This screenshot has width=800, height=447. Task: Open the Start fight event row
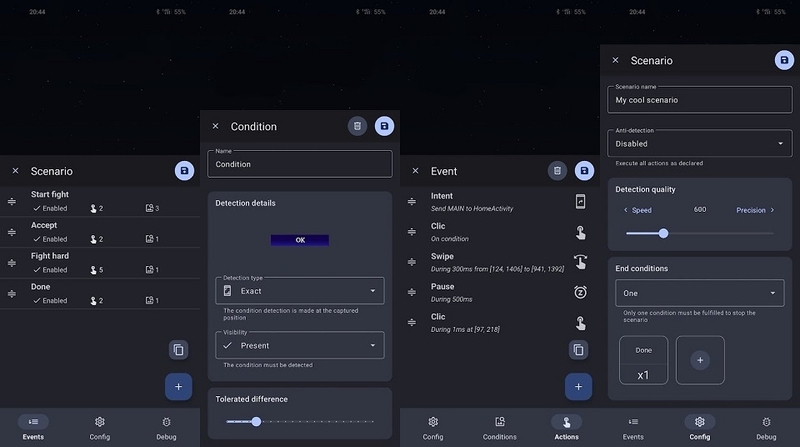[x=100, y=201]
